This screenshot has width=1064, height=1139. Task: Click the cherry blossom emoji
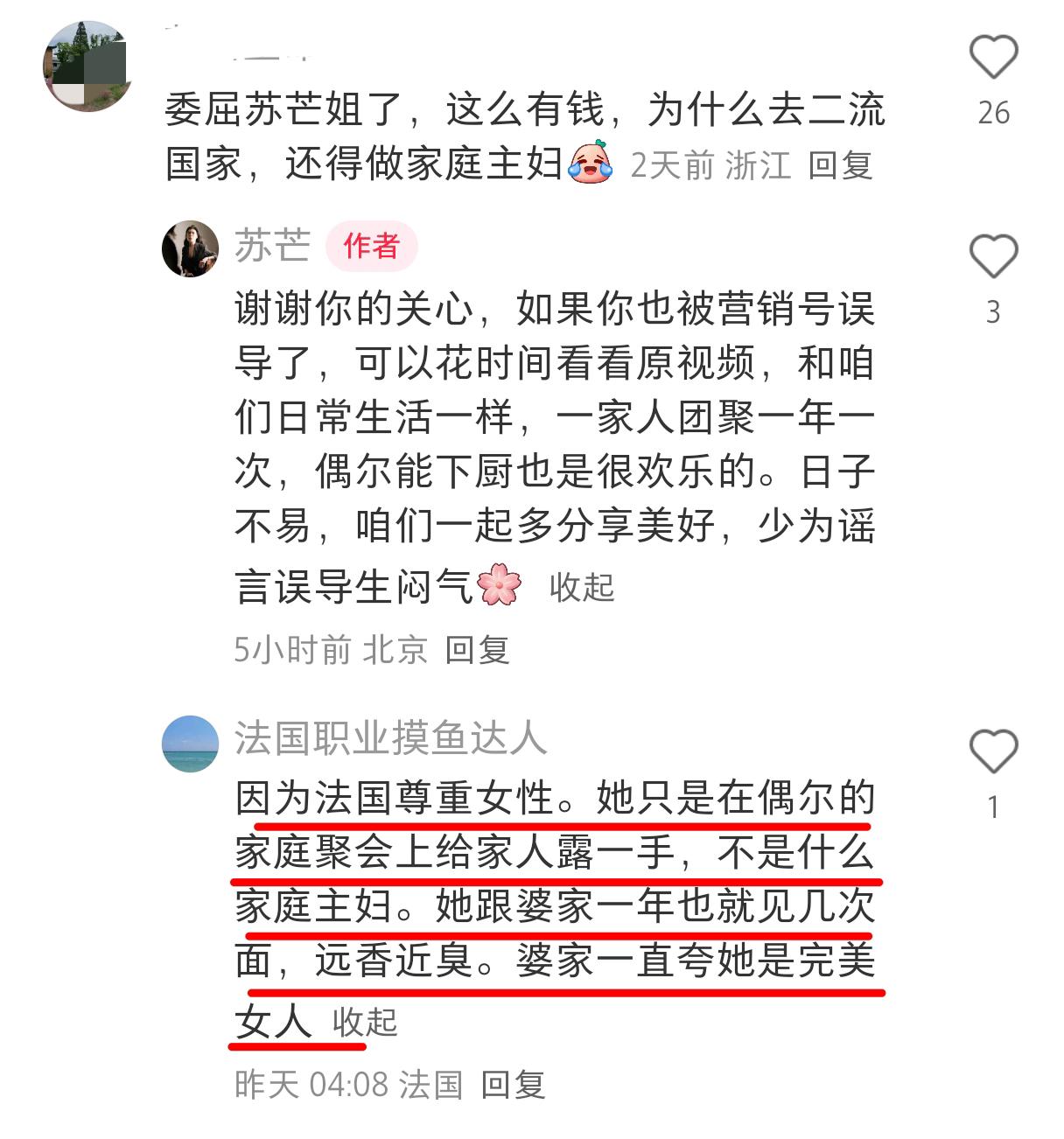point(500,584)
